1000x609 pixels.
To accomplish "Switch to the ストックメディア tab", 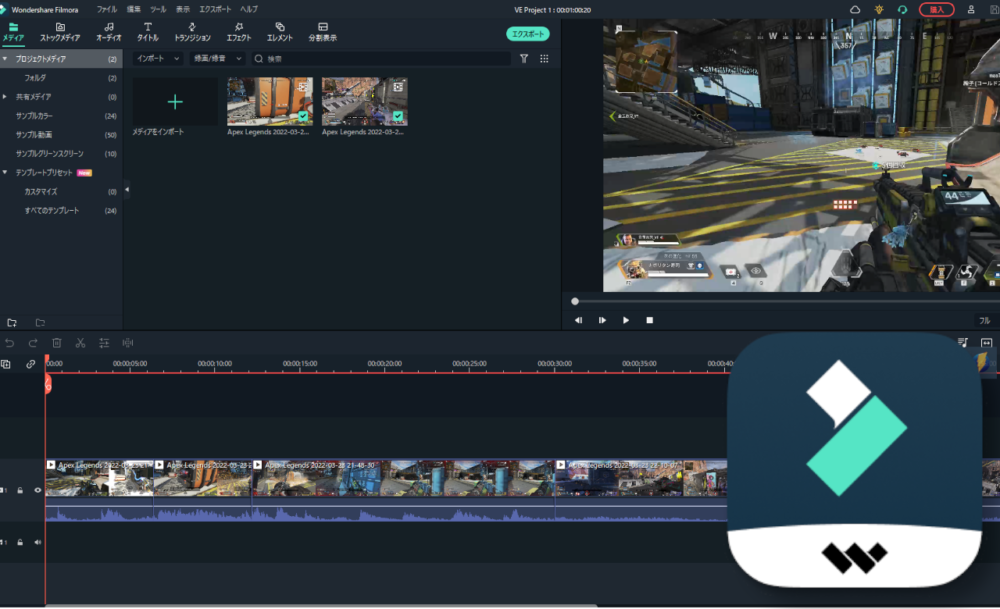I will click(60, 30).
